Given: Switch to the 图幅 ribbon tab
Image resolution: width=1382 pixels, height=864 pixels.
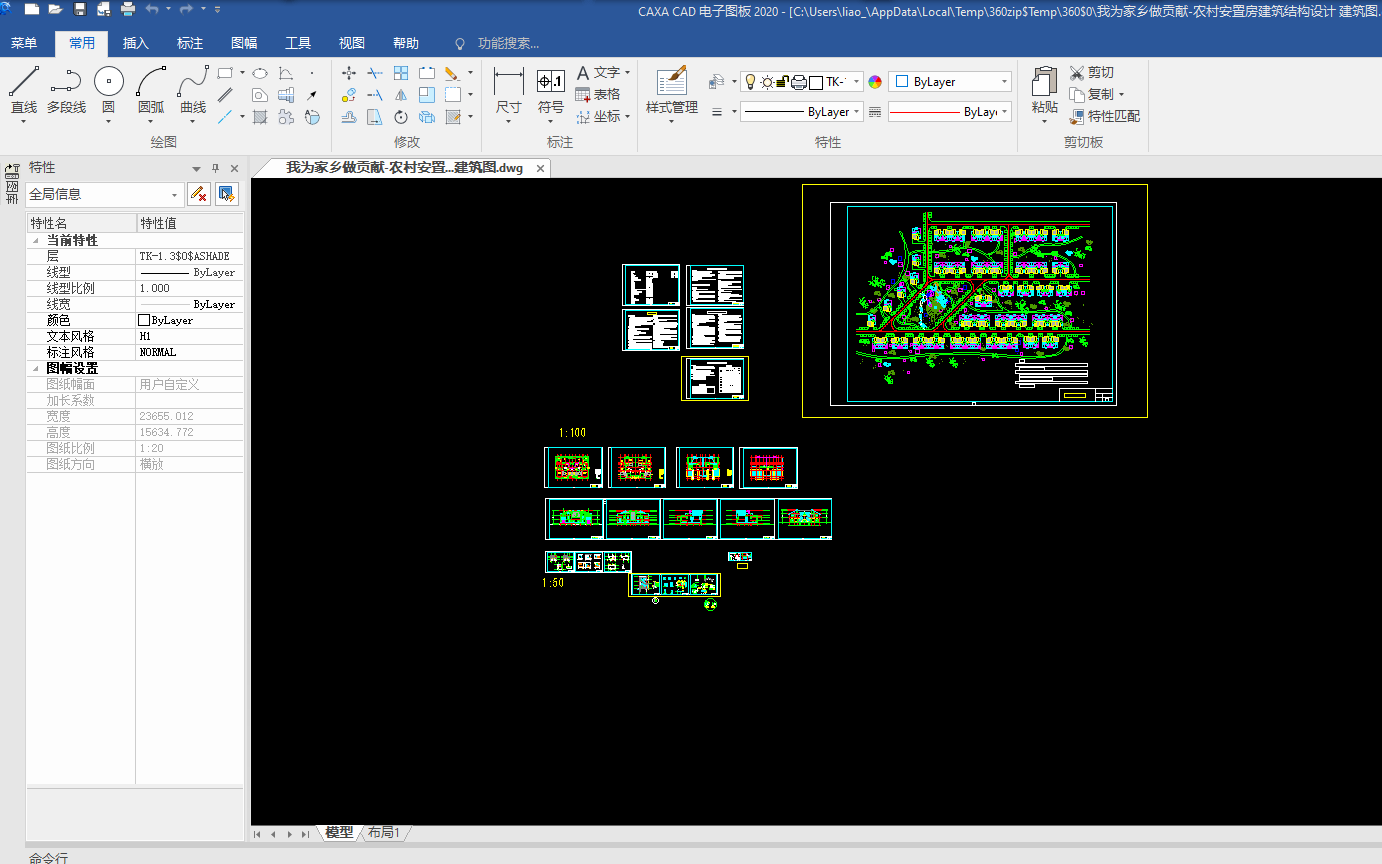Looking at the screenshot, I should click(x=244, y=43).
